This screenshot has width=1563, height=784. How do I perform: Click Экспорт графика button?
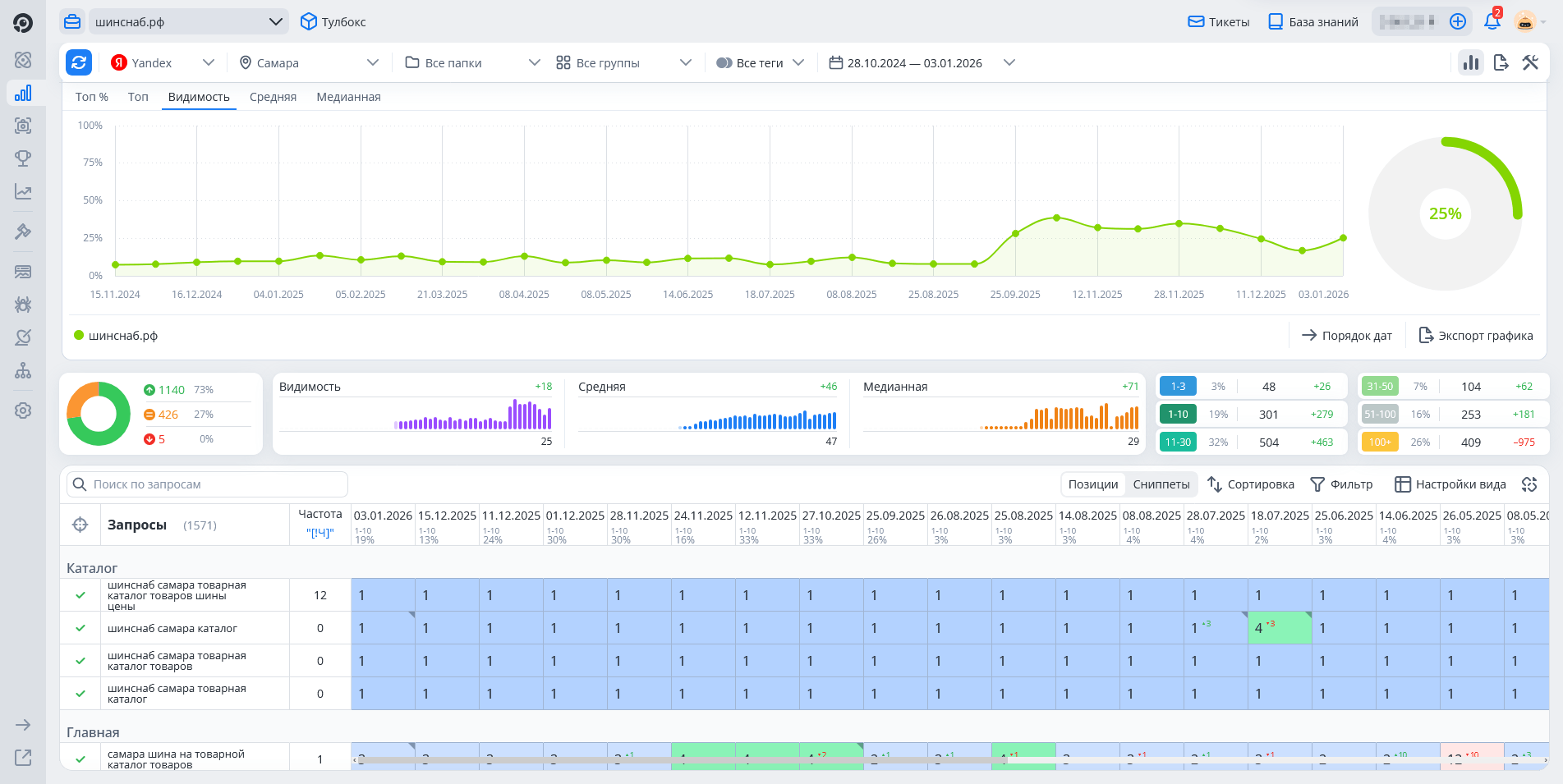point(1476,336)
